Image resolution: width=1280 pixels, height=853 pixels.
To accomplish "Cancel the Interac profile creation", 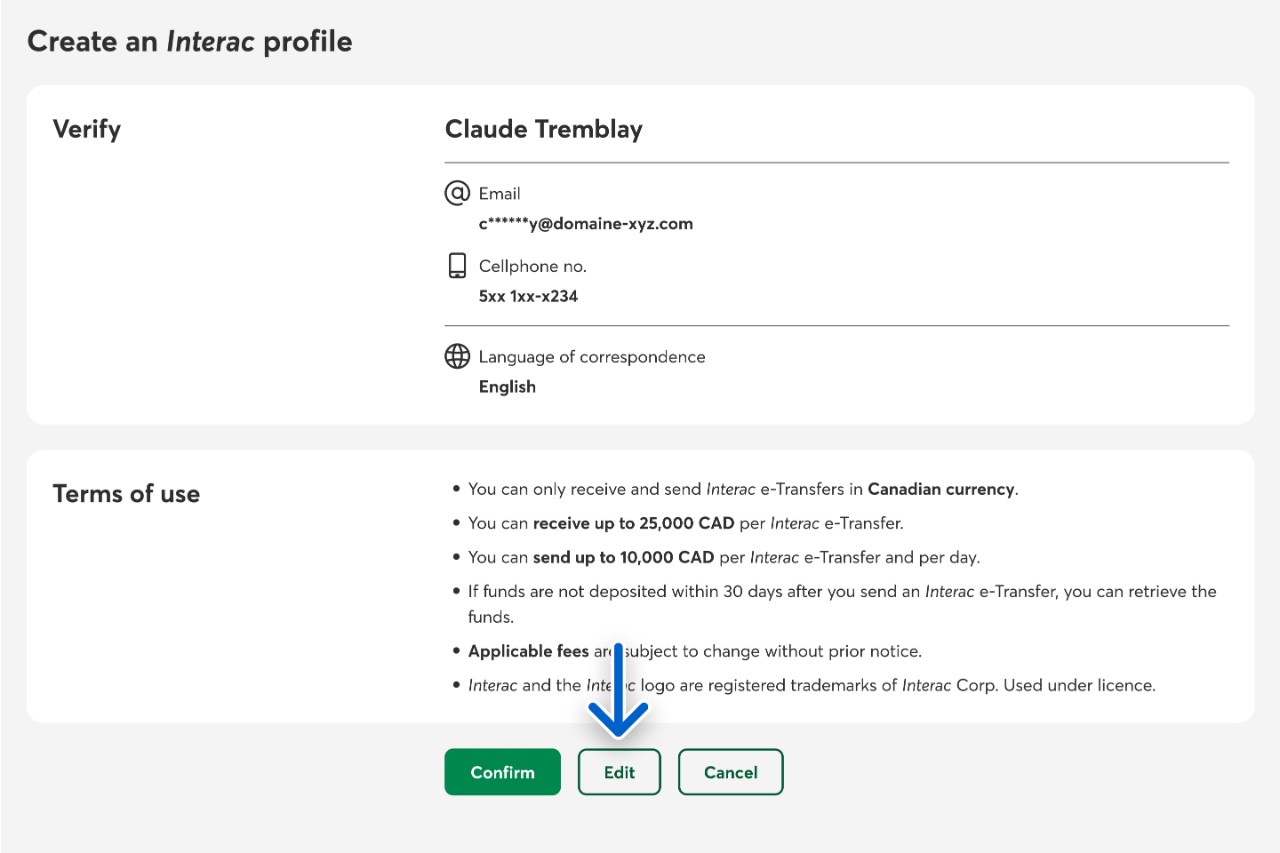I will (730, 772).
